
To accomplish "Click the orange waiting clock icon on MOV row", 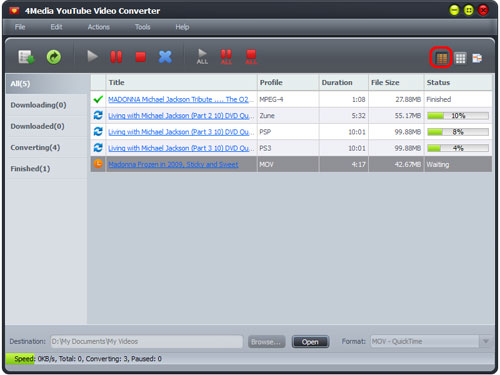I will (x=98, y=164).
